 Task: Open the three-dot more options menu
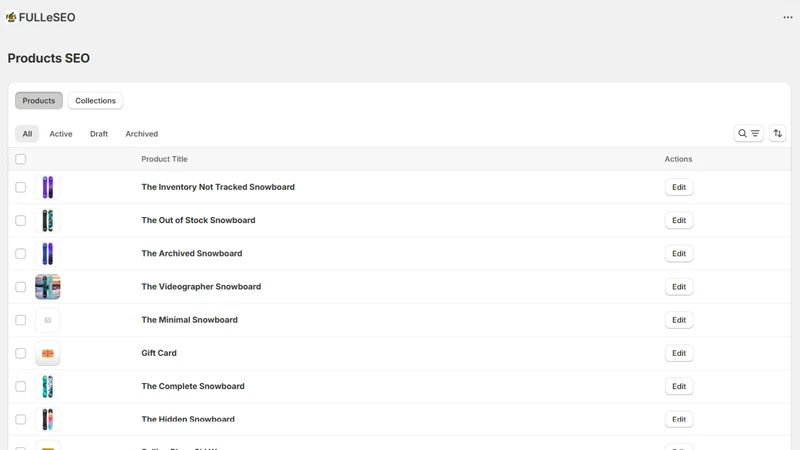point(788,17)
